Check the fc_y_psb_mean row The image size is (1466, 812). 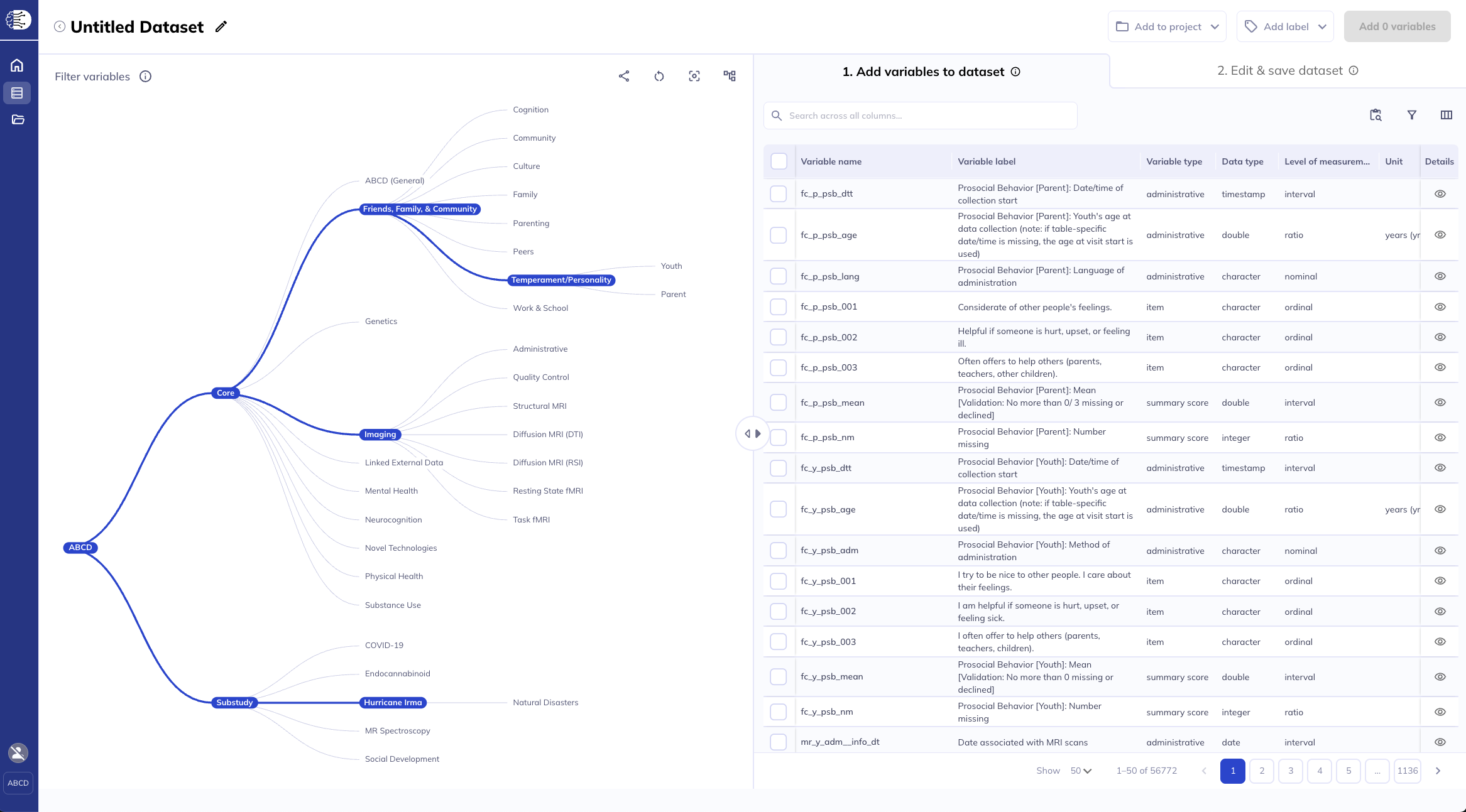(x=779, y=677)
